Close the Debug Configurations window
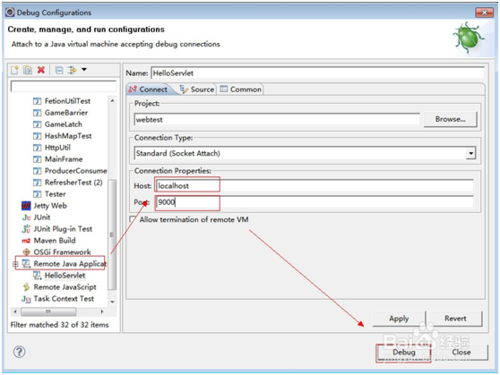 [484, 13]
